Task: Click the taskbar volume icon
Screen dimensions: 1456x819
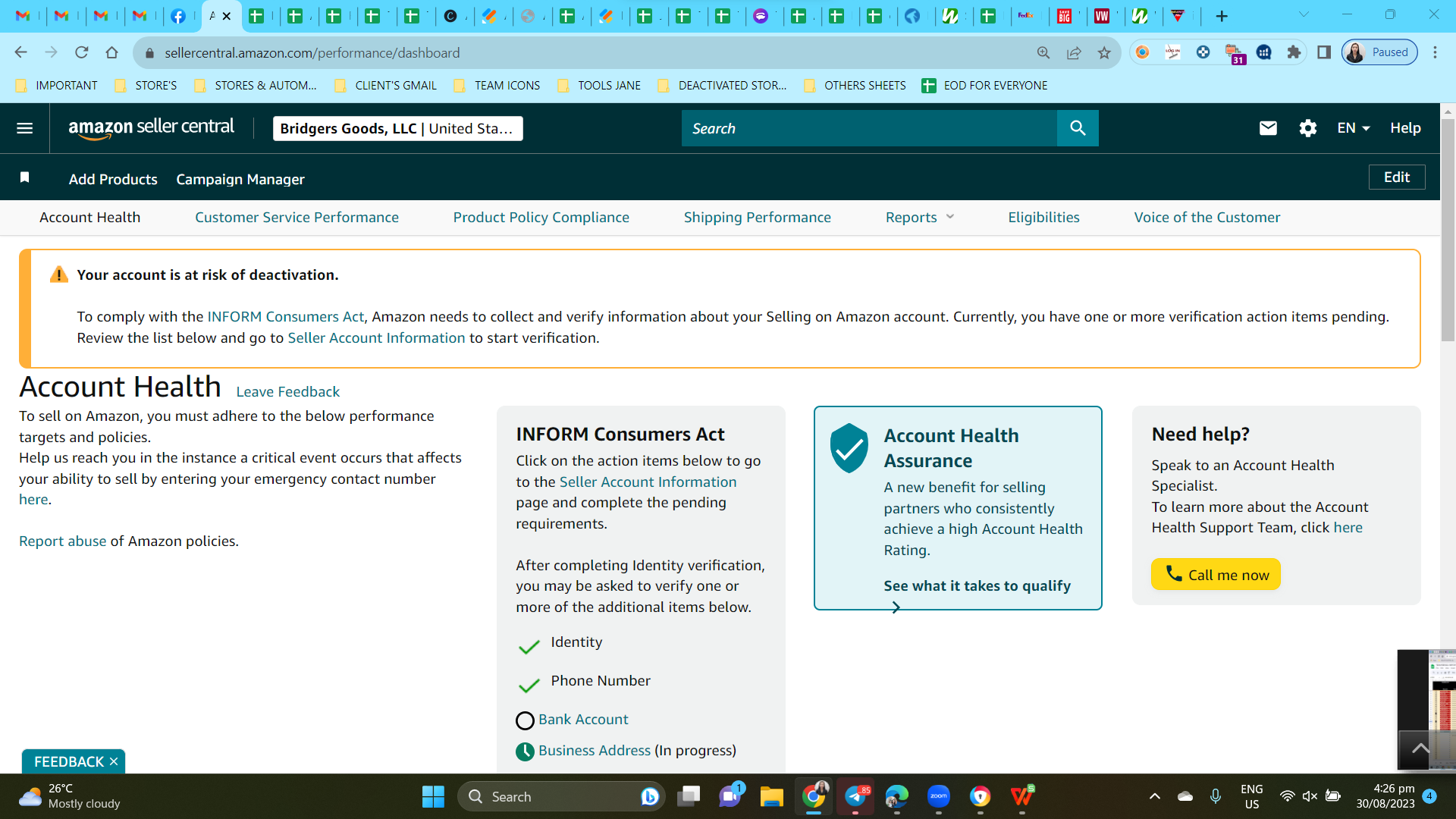Action: pos(1310,796)
